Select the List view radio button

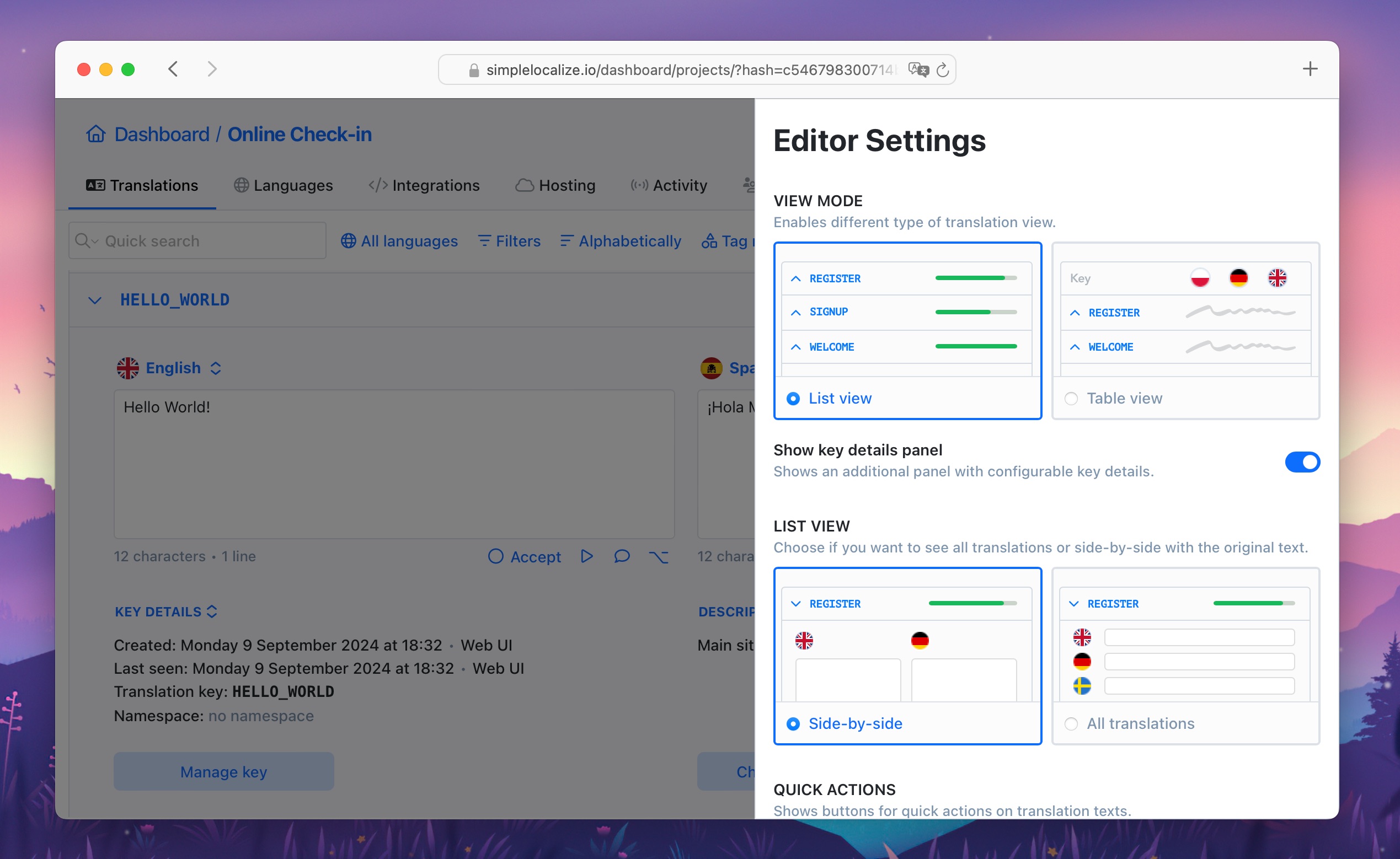click(x=793, y=398)
